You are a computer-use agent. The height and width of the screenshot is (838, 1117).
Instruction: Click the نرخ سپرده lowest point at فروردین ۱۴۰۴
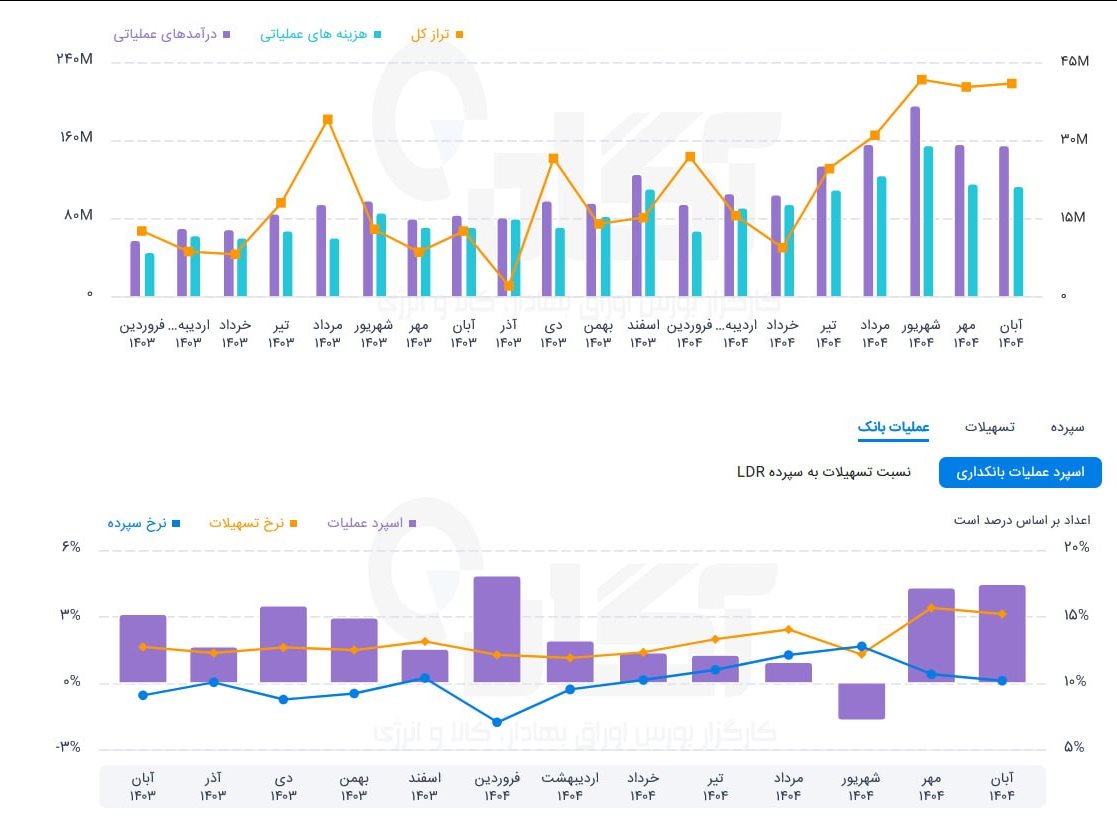497,722
